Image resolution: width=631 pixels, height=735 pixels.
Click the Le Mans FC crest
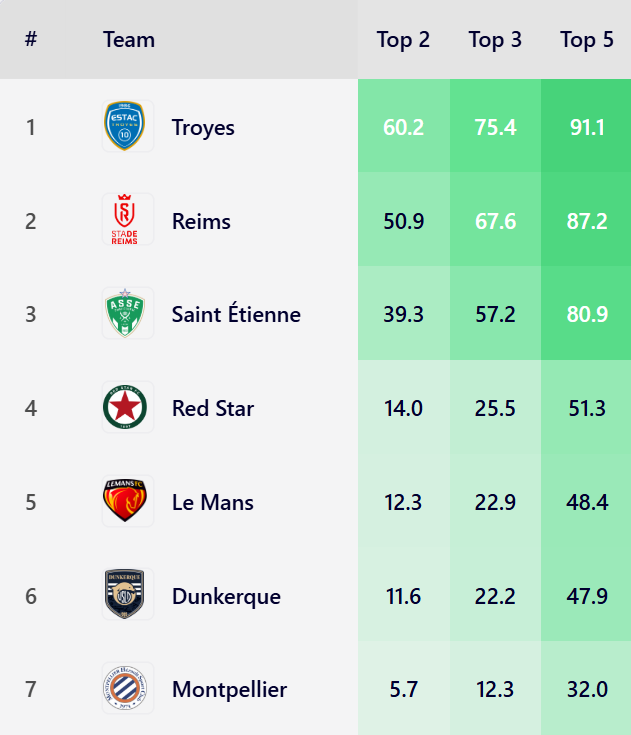tap(128, 501)
